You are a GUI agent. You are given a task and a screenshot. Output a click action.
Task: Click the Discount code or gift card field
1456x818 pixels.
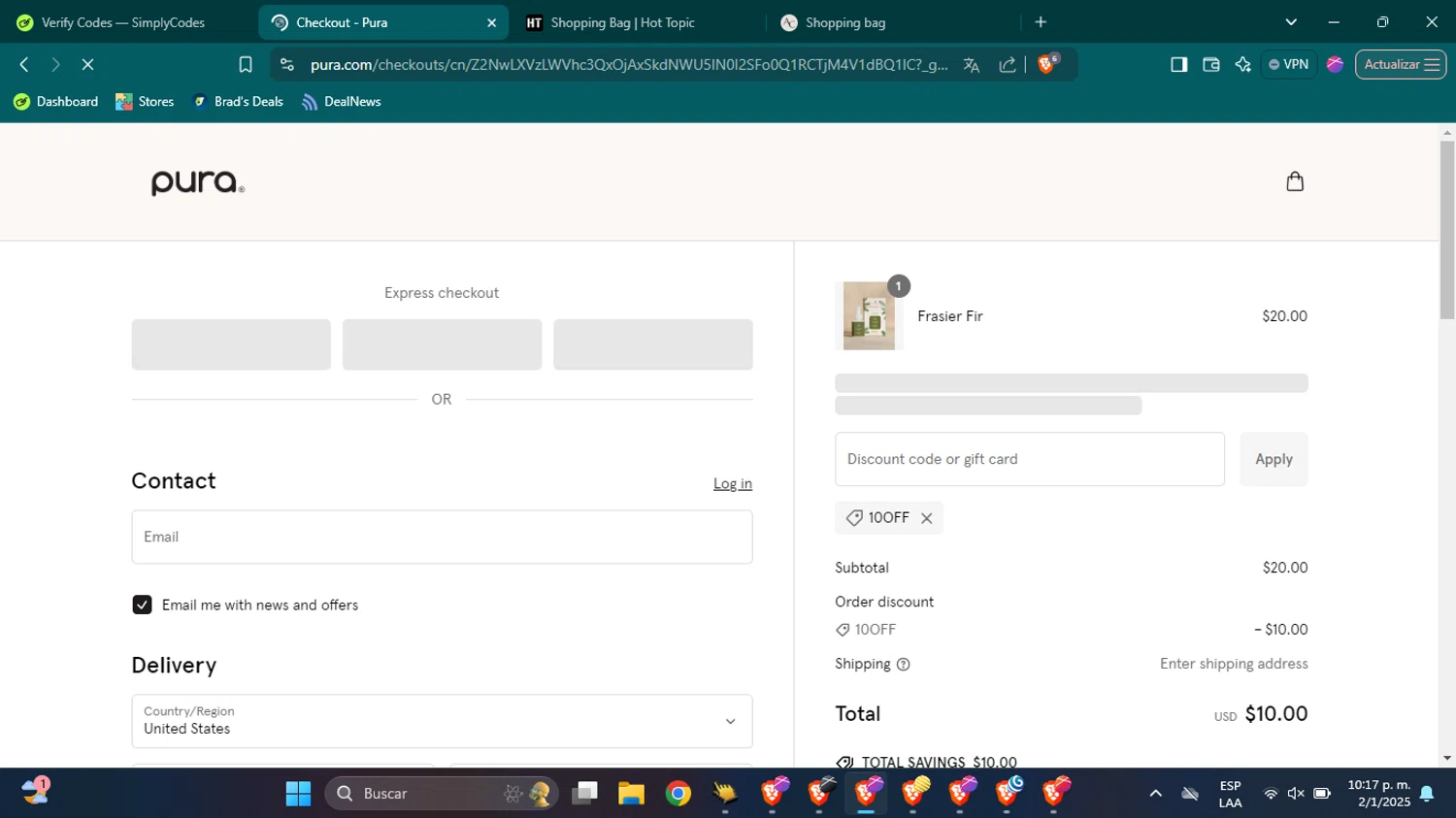coord(1030,459)
